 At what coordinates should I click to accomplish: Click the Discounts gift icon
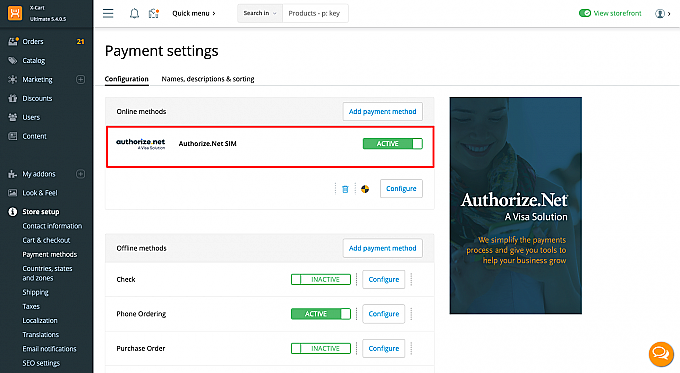[x=13, y=98]
